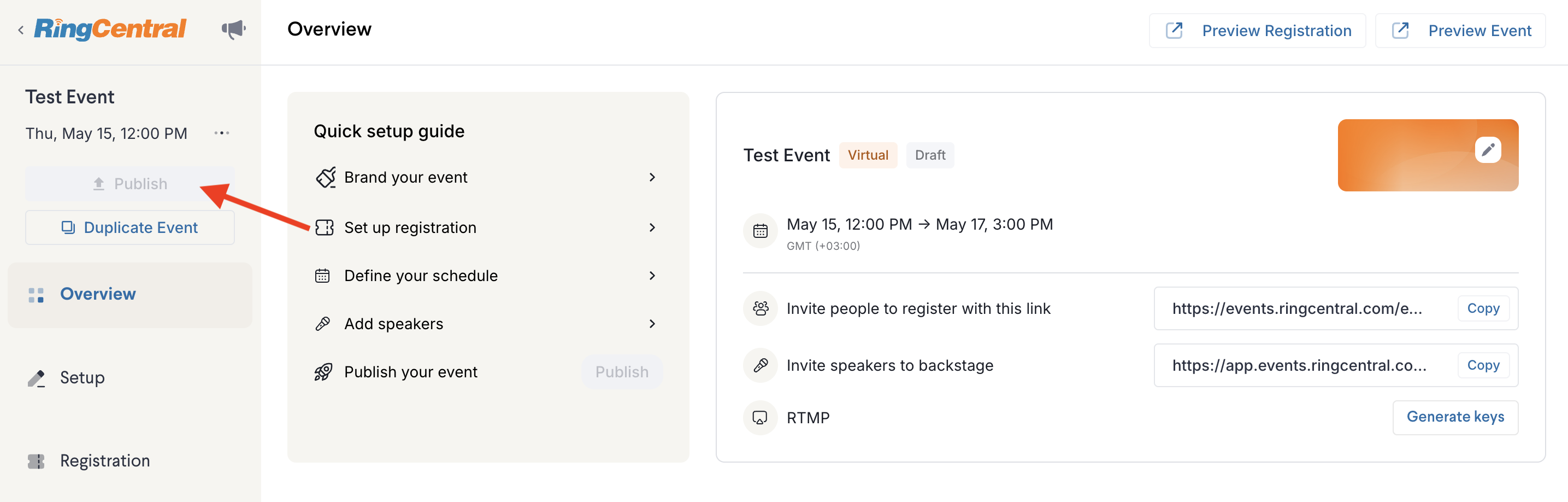
Task: Click Publish in the quick setup guide
Action: 622,372
